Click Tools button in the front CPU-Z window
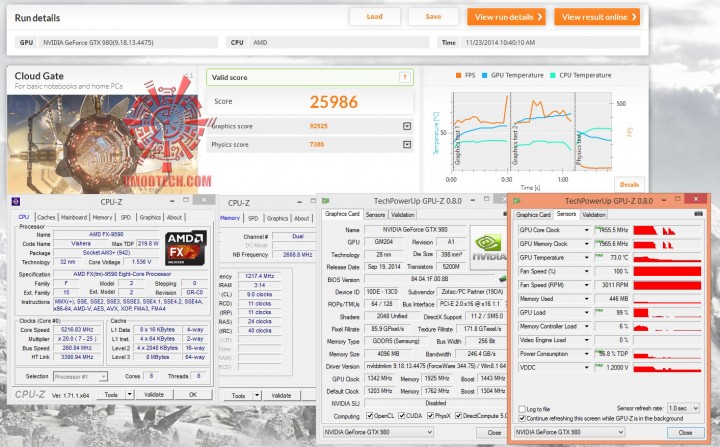This screenshot has width=720, height=447. pyautogui.click(x=111, y=394)
